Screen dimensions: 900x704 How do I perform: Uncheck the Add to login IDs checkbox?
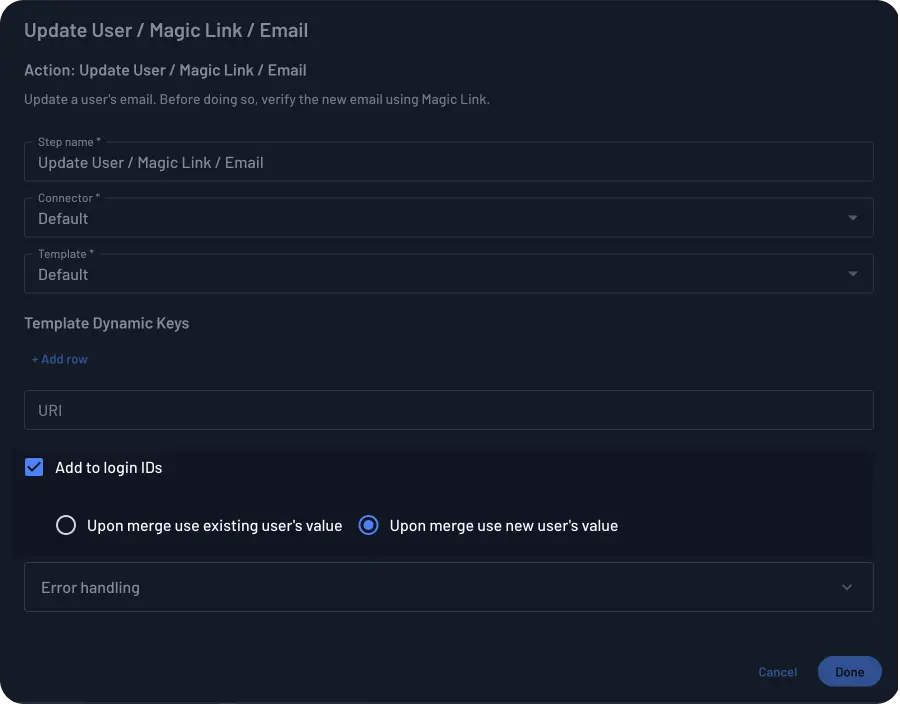coord(33,466)
